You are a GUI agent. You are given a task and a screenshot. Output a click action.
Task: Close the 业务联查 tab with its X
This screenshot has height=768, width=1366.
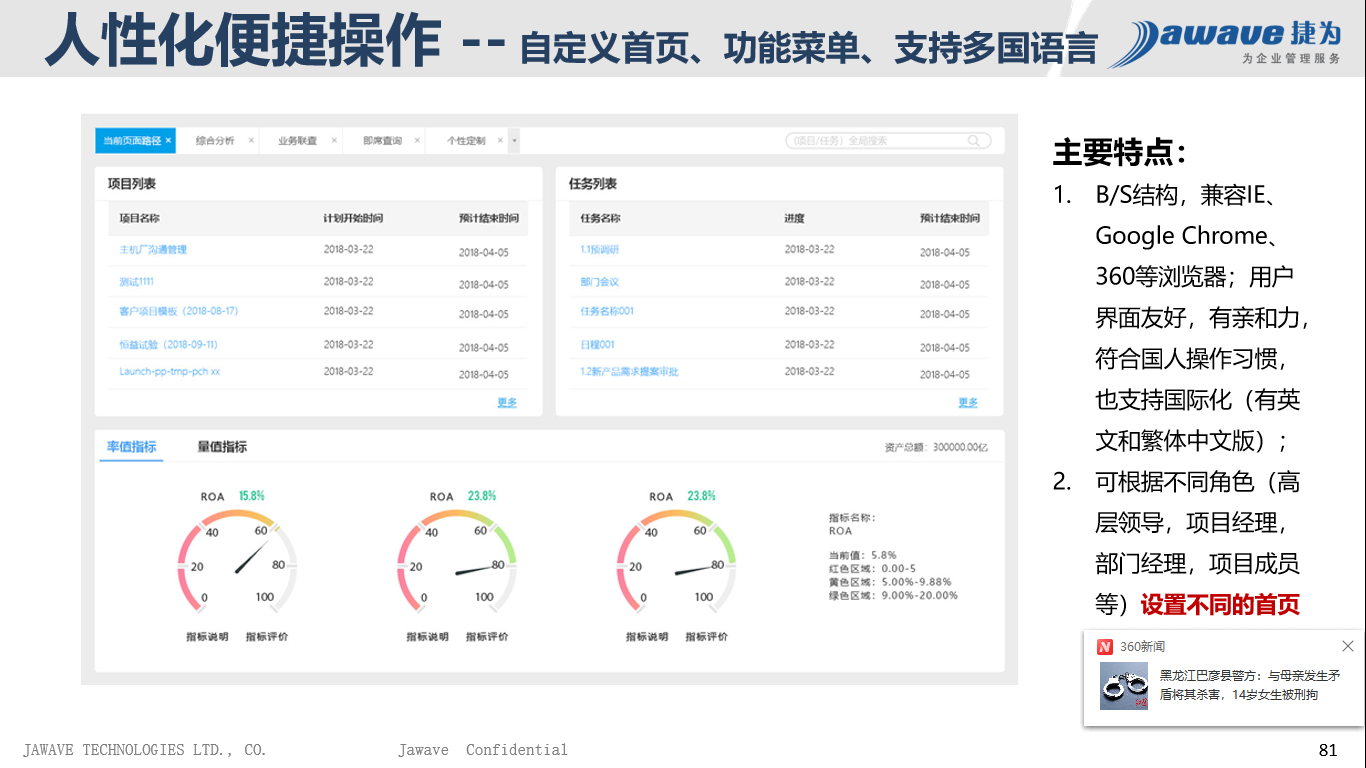click(334, 141)
